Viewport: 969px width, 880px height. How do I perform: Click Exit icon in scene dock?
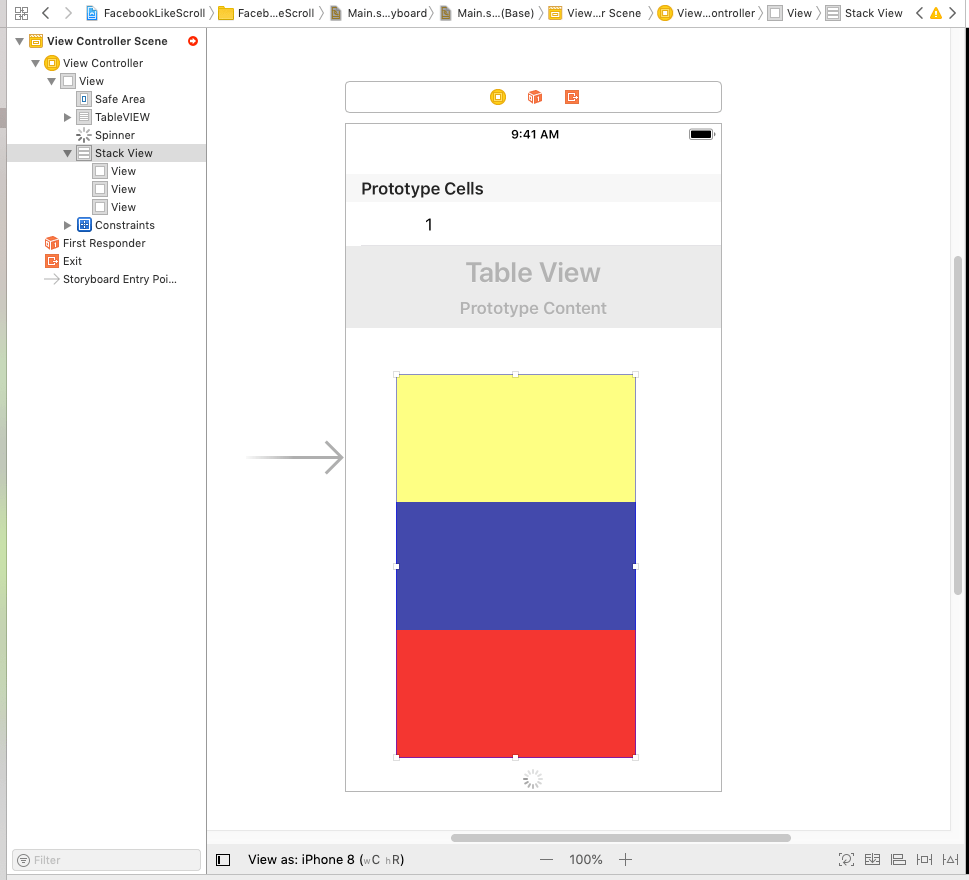572,97
